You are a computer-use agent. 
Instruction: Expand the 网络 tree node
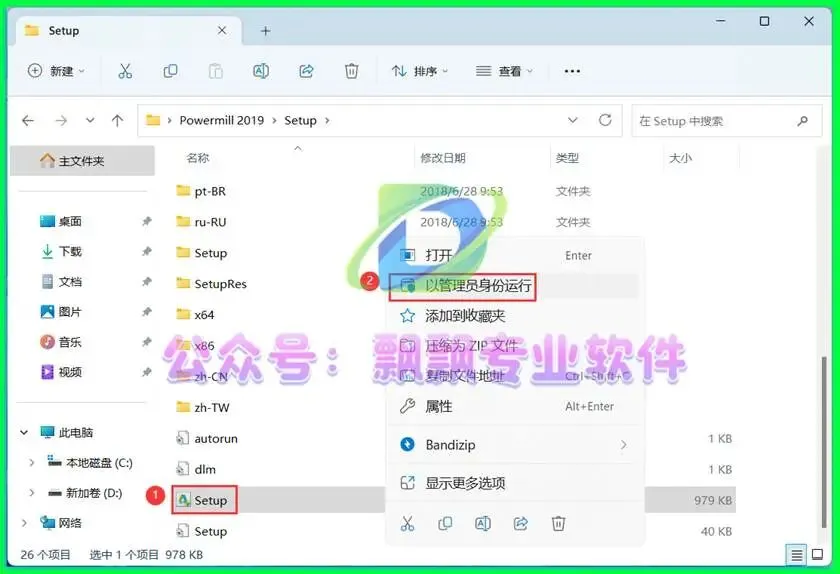click(x=24, y=523)
